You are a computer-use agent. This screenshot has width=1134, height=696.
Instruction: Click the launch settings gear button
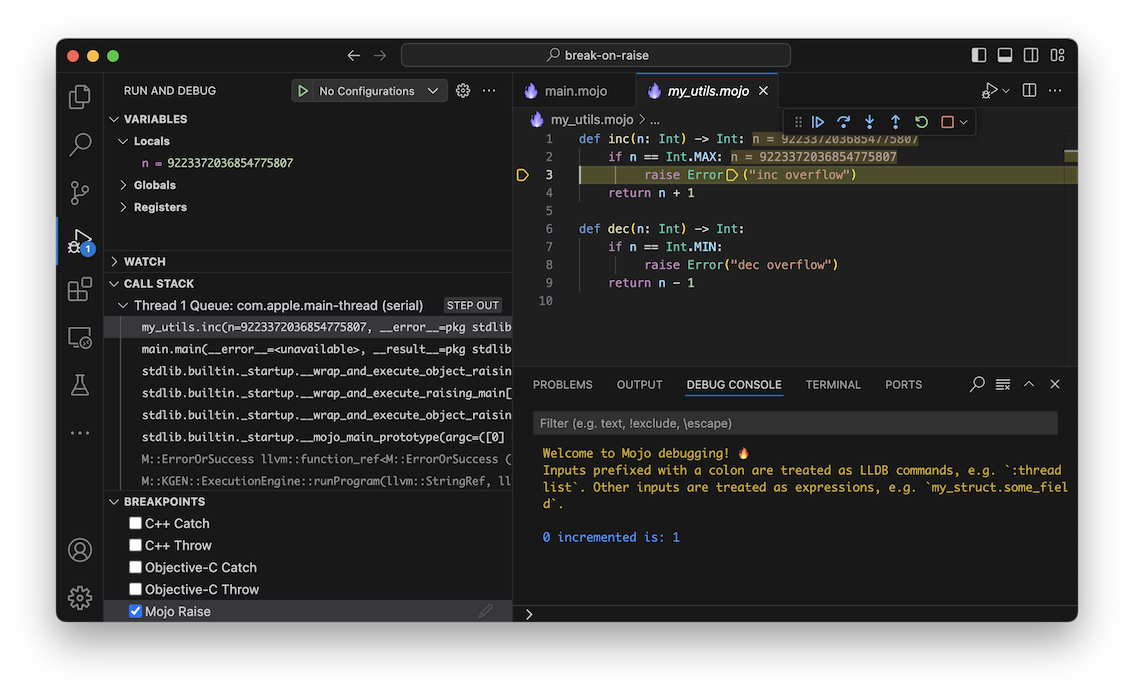pos(462,90)
